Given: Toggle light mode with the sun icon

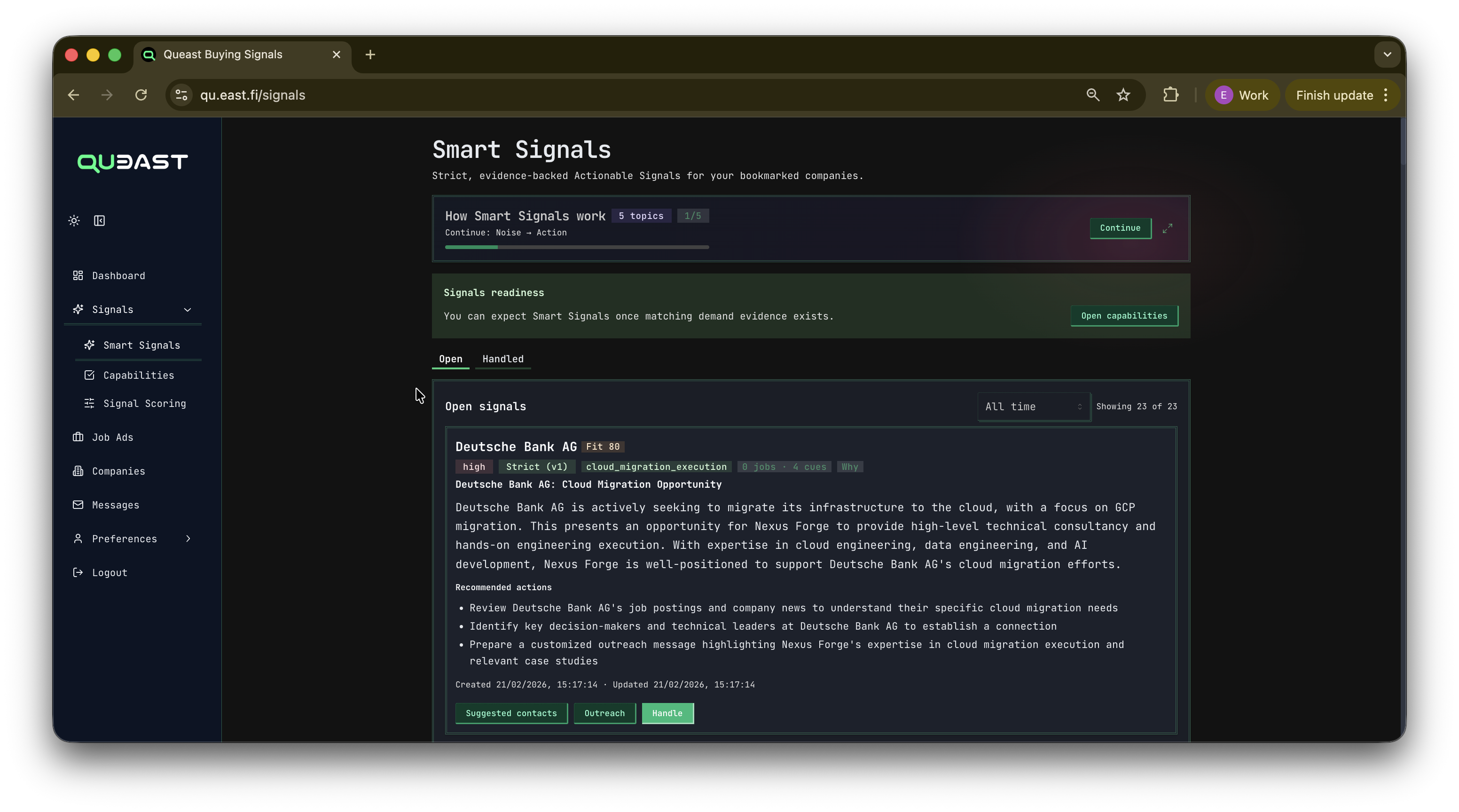Looking at the screenshot, I should [74, 221].
